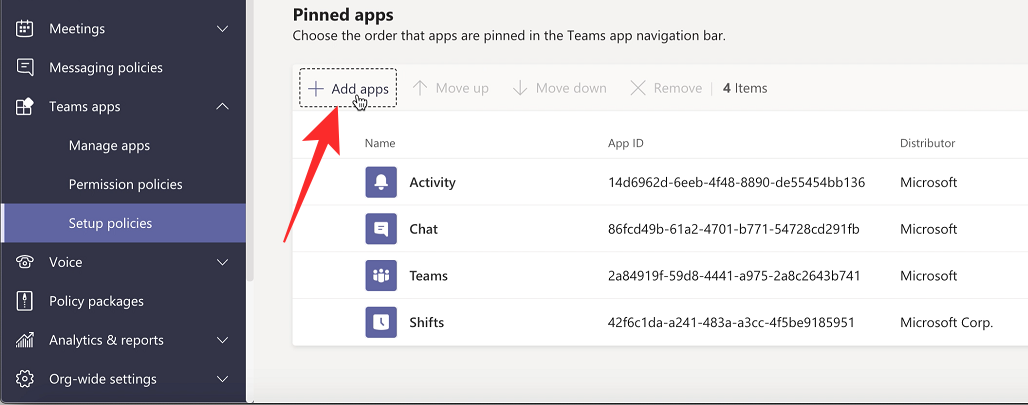Viewport: 1028px width, 405px height.
Task: Sort by the Name column header
Action: click(x=380, y=143)
